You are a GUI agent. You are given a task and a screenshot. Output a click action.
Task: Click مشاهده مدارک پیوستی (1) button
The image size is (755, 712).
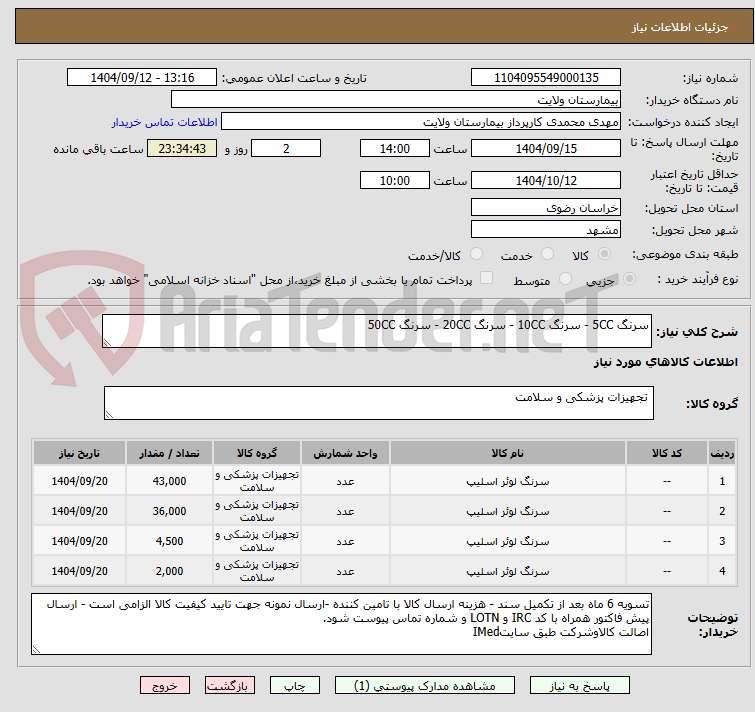point(425,686)
